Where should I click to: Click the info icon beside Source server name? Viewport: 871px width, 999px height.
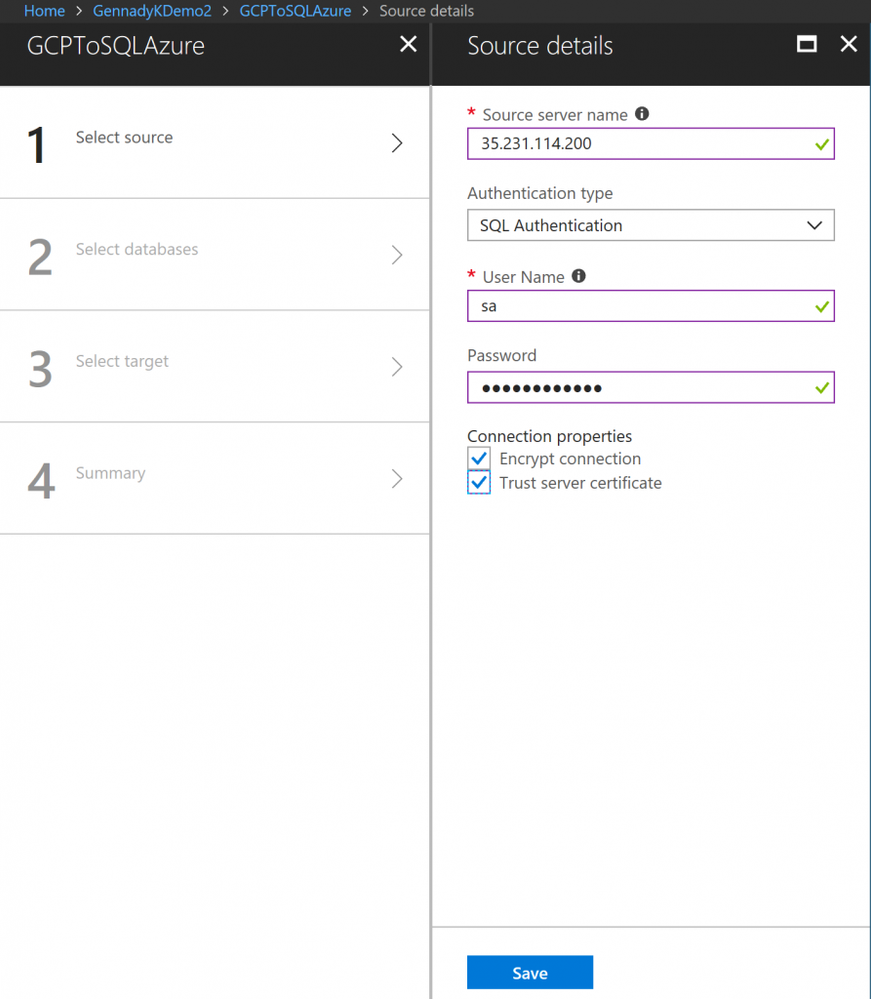tap(642, 114)
